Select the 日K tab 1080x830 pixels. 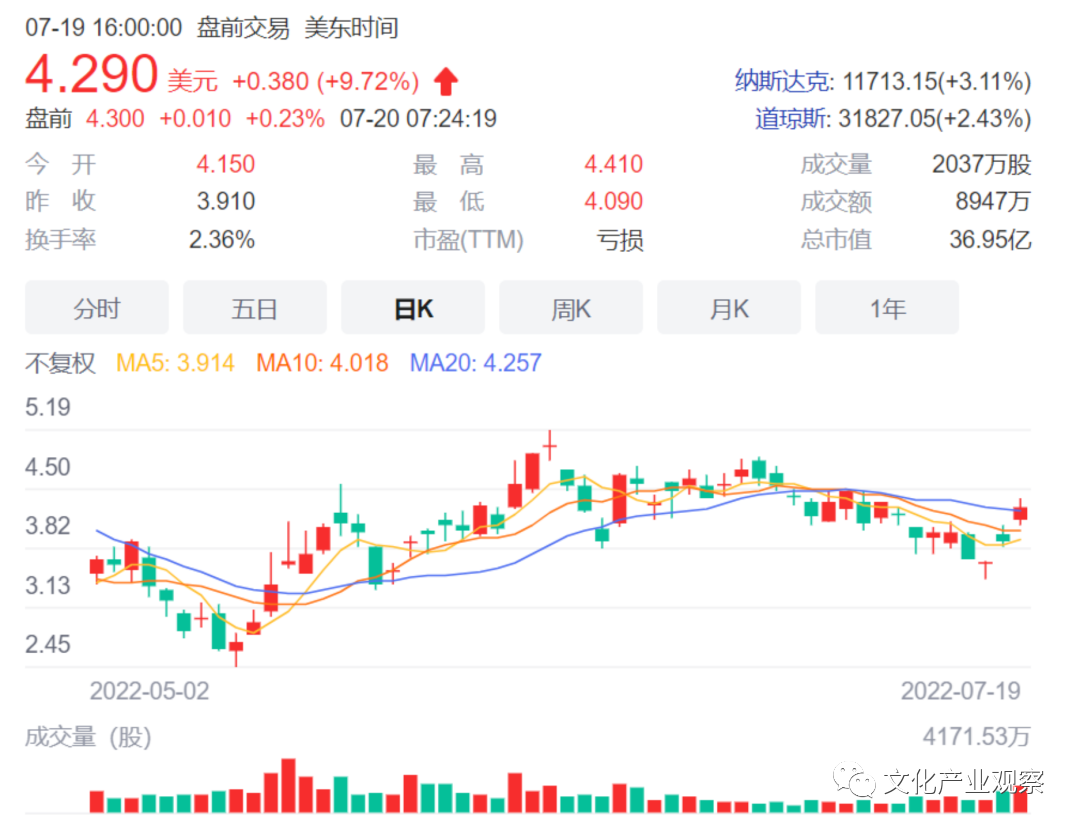tap(413, 309)
